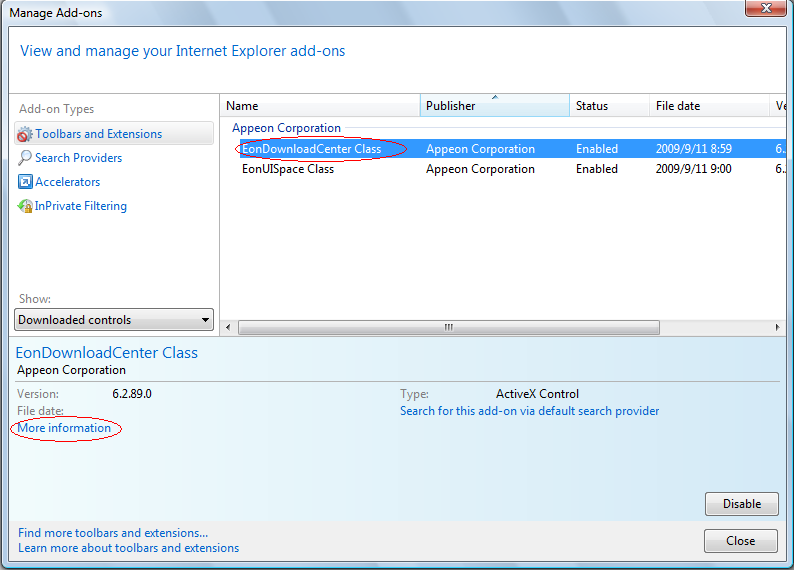This screenshot has width=794, height=570.
Task: Open the More information link
Action: click(x=64, y=428)
